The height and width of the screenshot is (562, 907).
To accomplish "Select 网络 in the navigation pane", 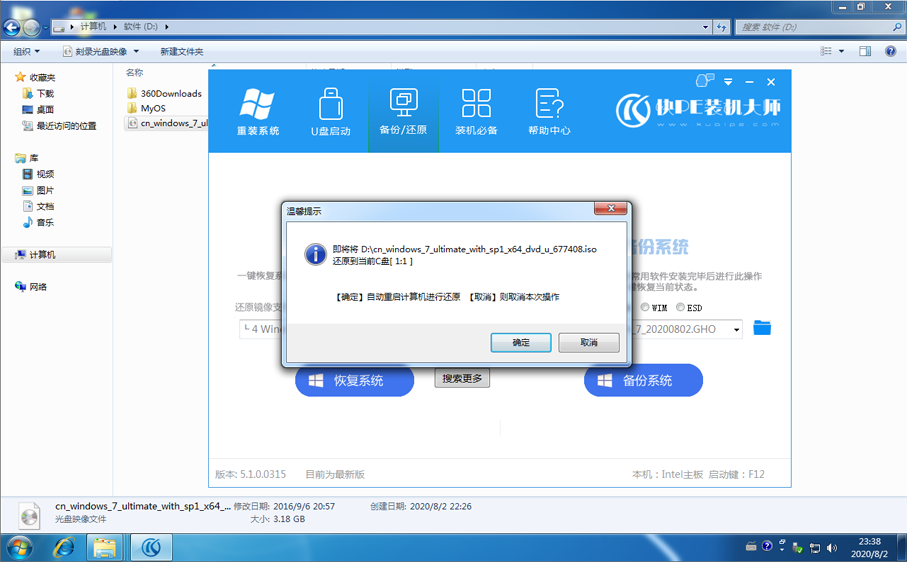I will (31, 287).
